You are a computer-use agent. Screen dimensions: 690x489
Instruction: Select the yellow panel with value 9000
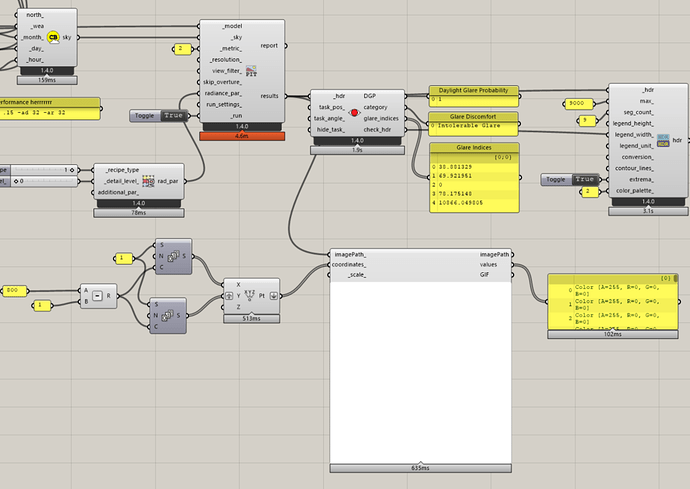[x=578, y=104]
